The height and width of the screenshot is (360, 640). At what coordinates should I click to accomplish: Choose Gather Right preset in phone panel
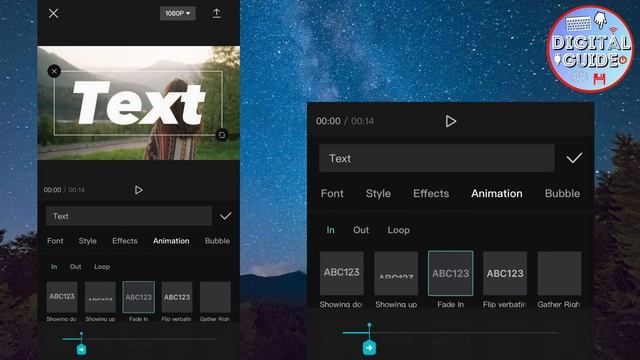pyautogui.click(x=215, y=301)
